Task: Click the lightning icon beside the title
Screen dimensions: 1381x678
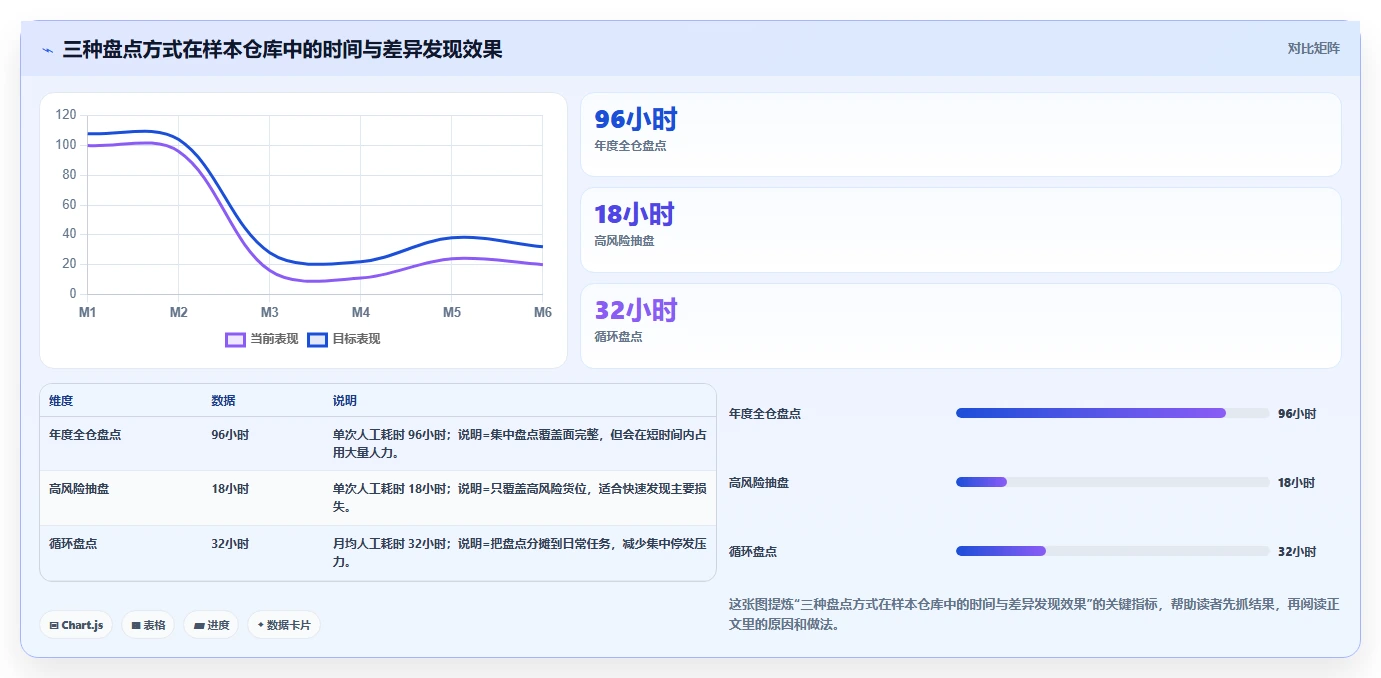Action: point(48,49)
